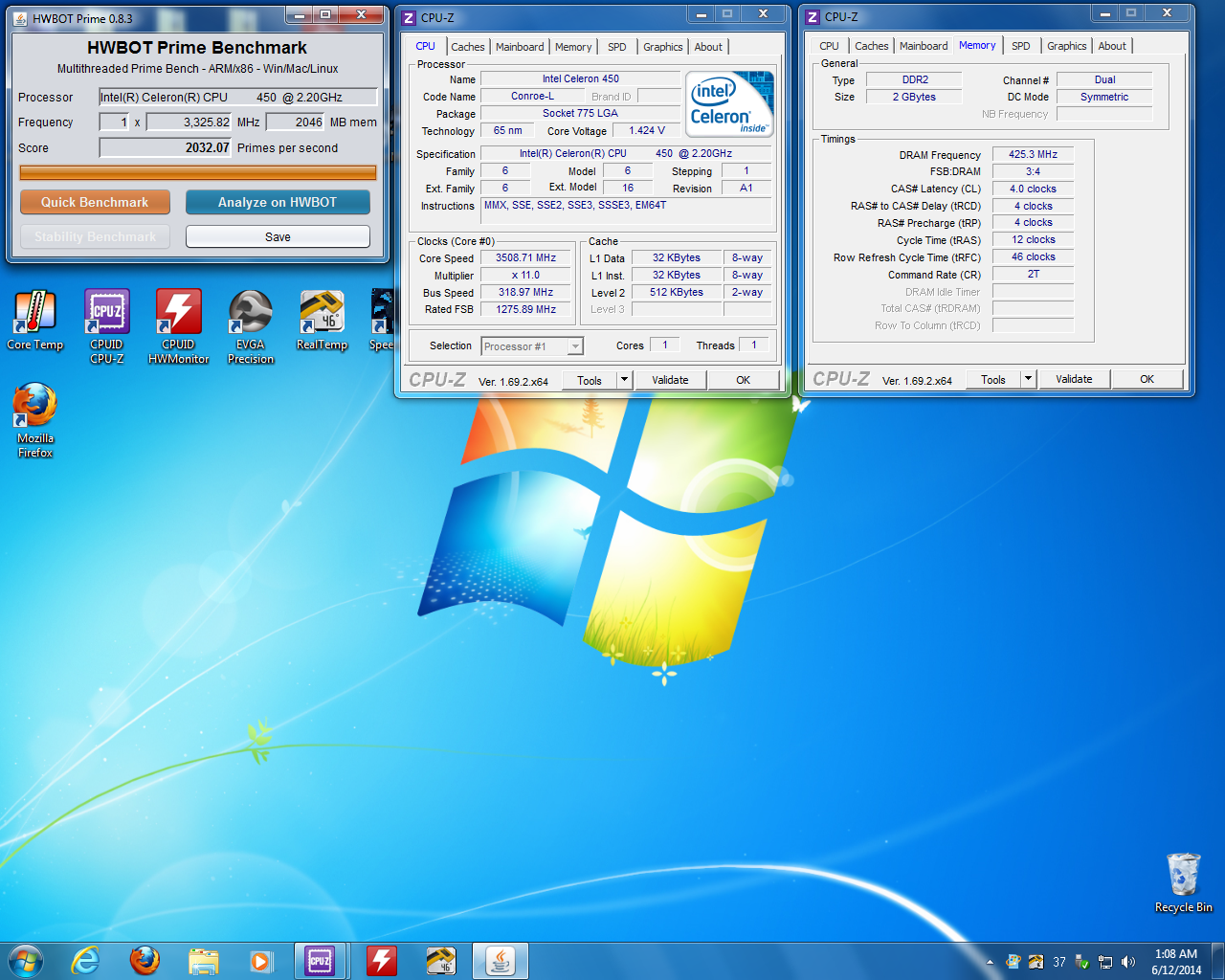This screenshot has width=1225, height=980.
Task: Switch to CPU tab in right CPU-Z window
Action: 829,46
